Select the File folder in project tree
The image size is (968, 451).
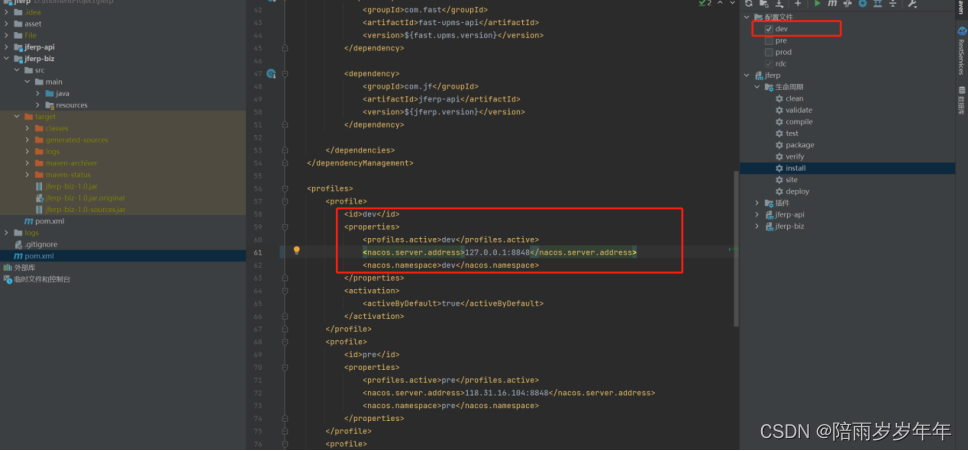31,35
